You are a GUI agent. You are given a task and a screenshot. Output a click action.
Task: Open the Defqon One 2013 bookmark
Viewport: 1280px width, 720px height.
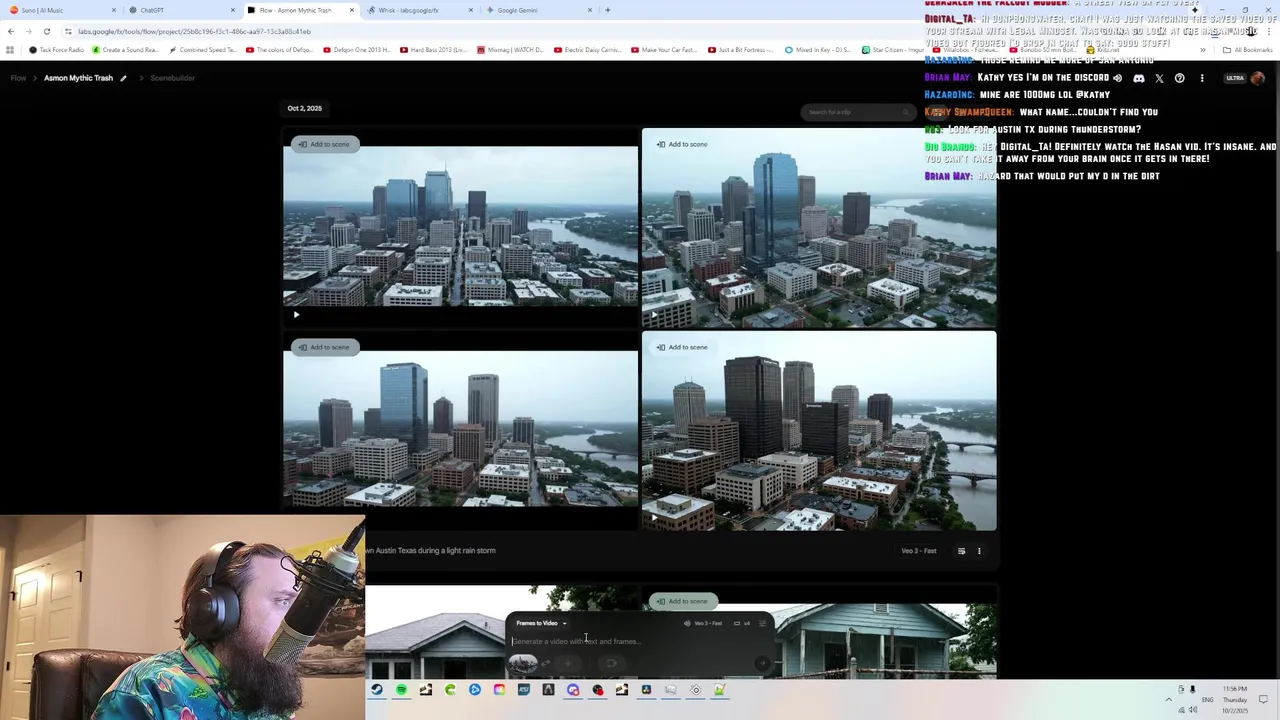click(x=357, y=50)
